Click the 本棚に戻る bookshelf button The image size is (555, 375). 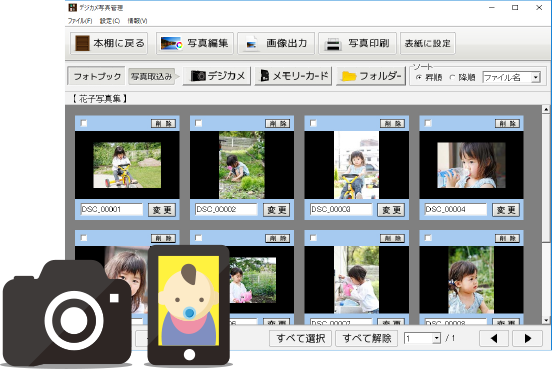[109, 43]
